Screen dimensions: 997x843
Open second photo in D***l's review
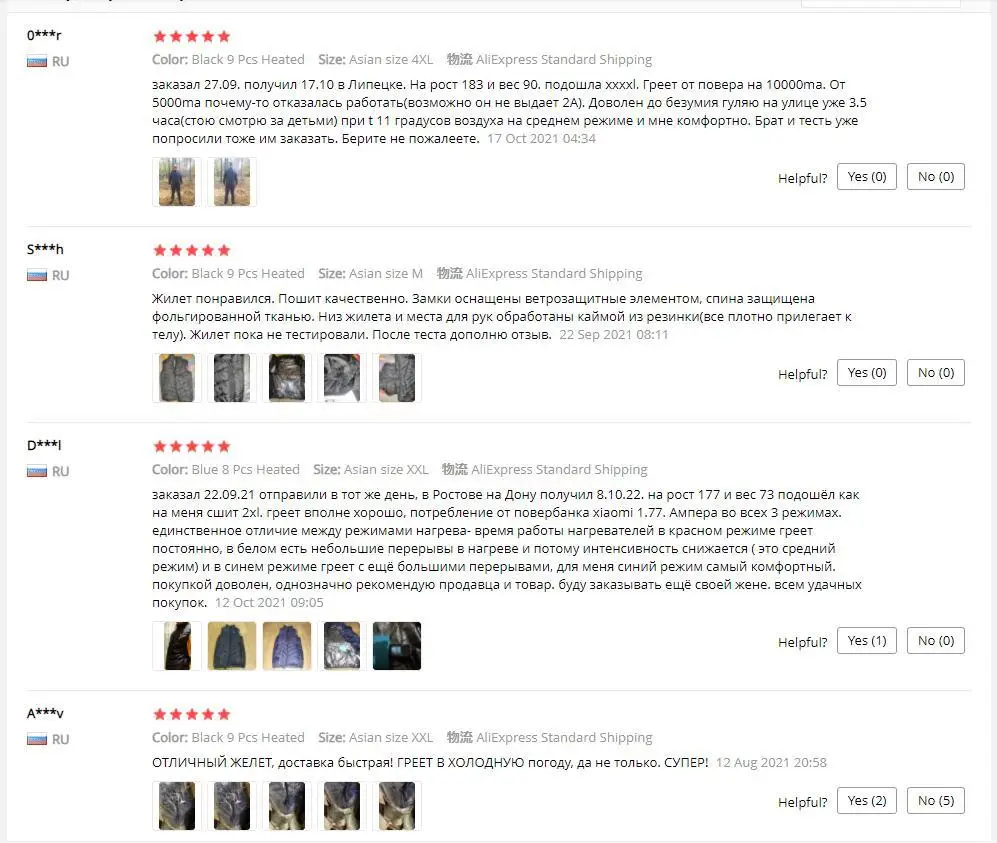pyautogui.click(x=232, y=646)
